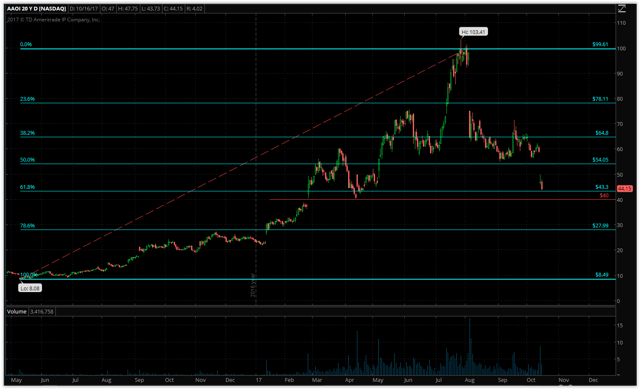The height and width of the screenshot is (389, 640).
Task: Click the Lo: 8.08 low price bubble
Action: (30, 288)
